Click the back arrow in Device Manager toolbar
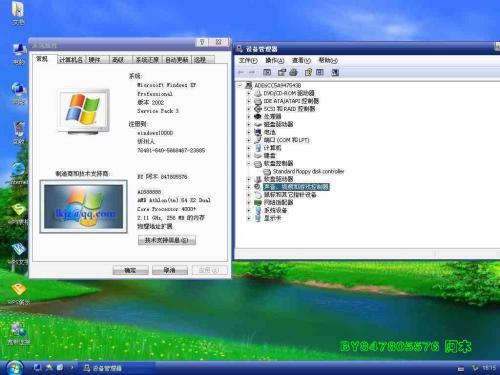The image size is (500, 375). [x=241, y=72]
